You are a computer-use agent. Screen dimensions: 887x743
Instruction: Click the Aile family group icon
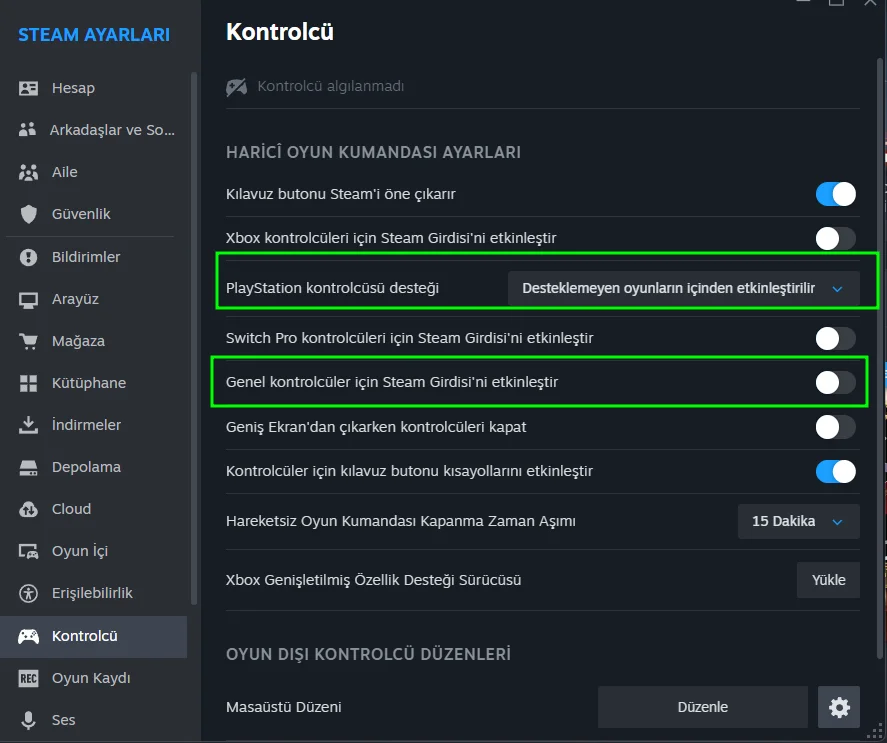pyautogui.click(x=28, y=172)
